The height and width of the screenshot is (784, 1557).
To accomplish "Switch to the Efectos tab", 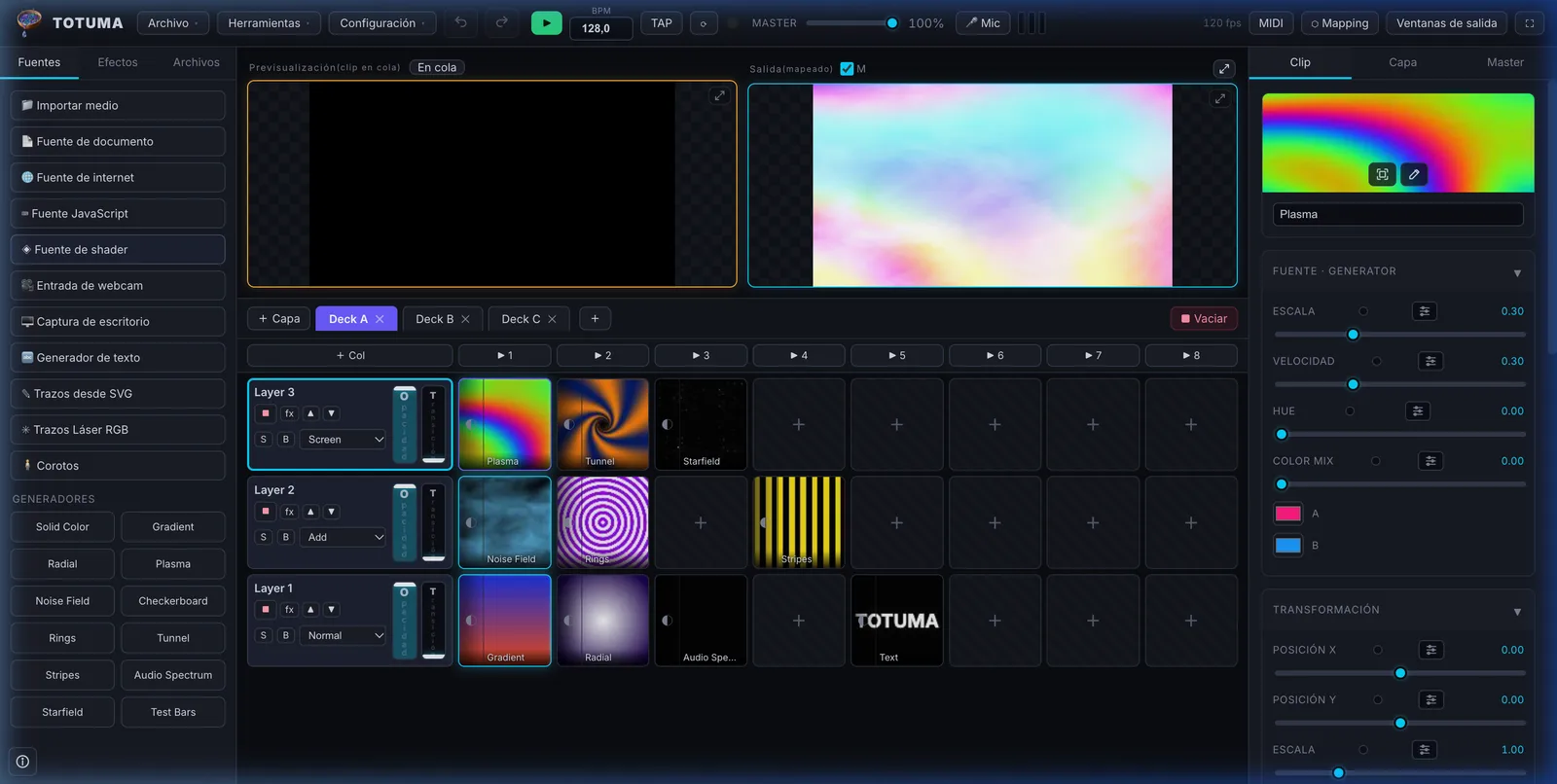I will (x=118, y=62).
